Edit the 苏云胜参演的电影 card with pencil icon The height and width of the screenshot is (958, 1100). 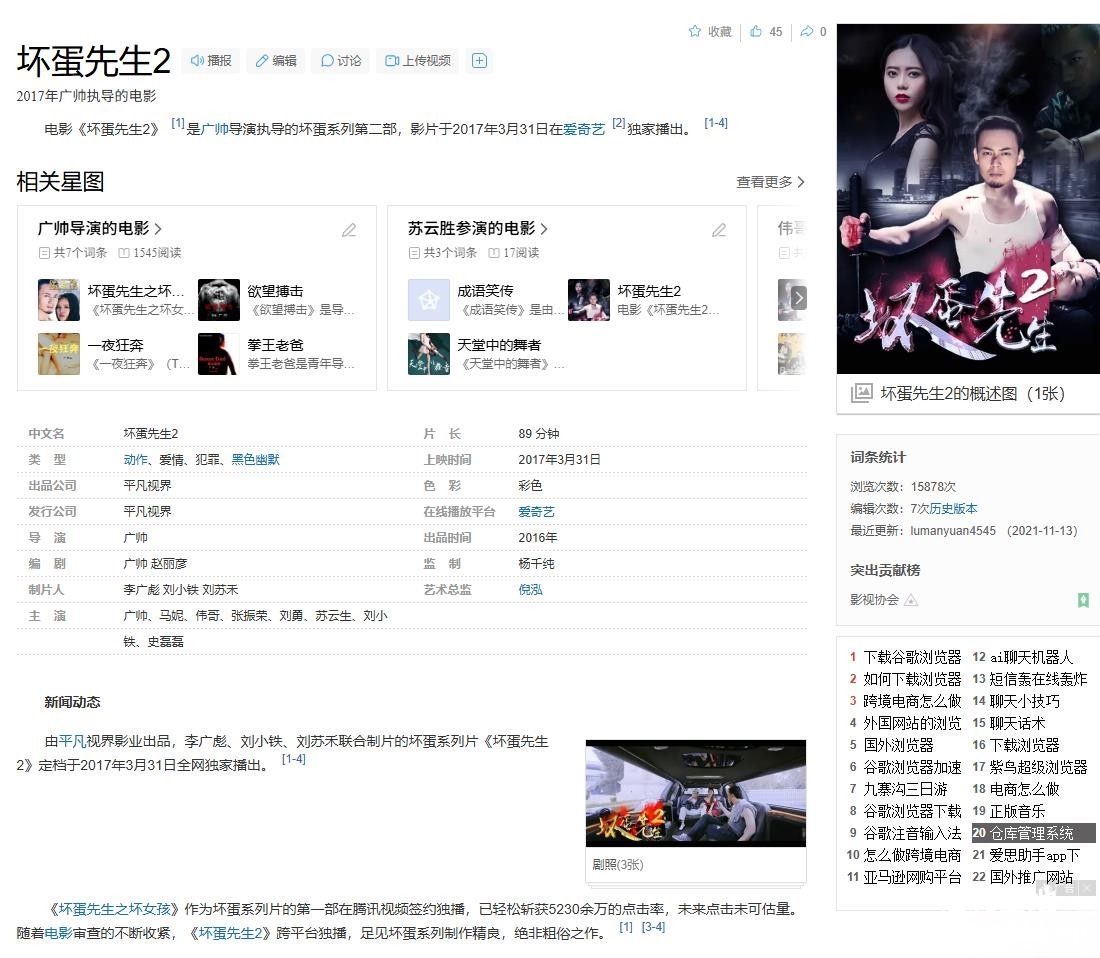pyautogui.click(x=719, y=230)
